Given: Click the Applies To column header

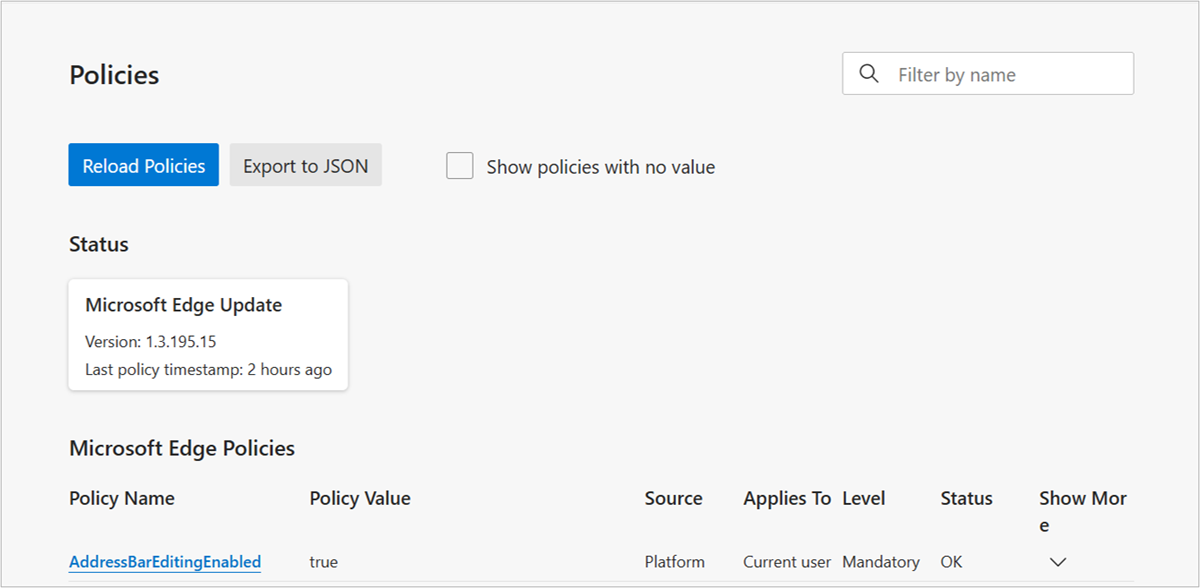Looking at the screenshot, I should [787, 498].
